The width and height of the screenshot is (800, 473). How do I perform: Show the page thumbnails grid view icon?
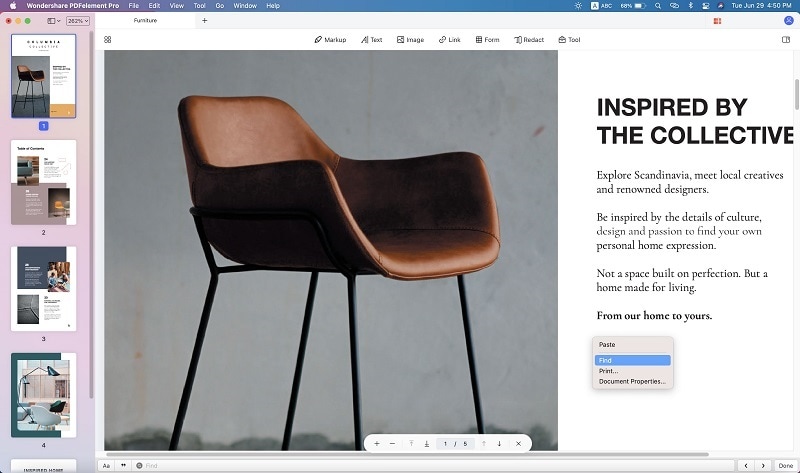(x=108, y=40)
